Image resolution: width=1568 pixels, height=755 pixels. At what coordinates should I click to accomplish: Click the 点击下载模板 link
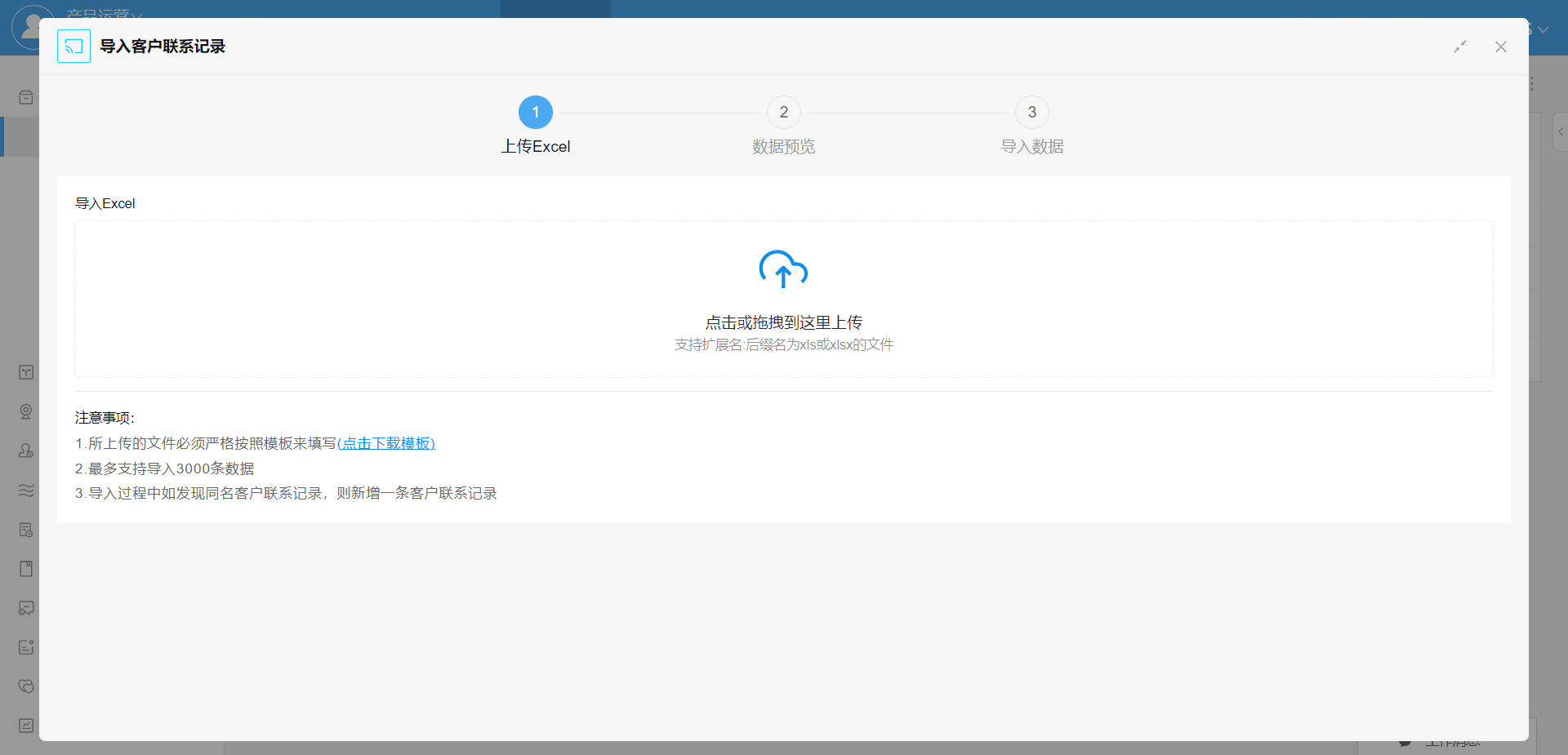click(386, 443)
